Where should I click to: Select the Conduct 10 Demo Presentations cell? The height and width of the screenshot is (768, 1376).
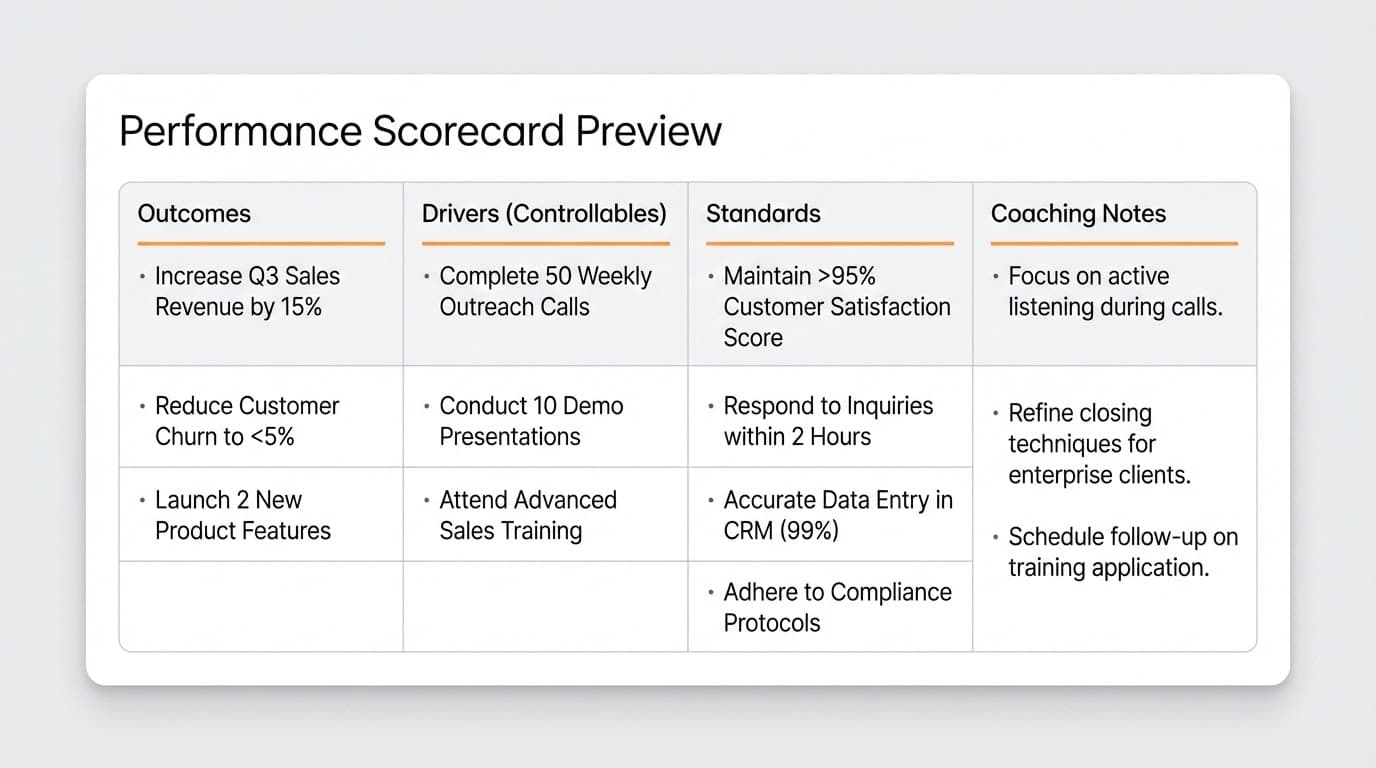530,421
